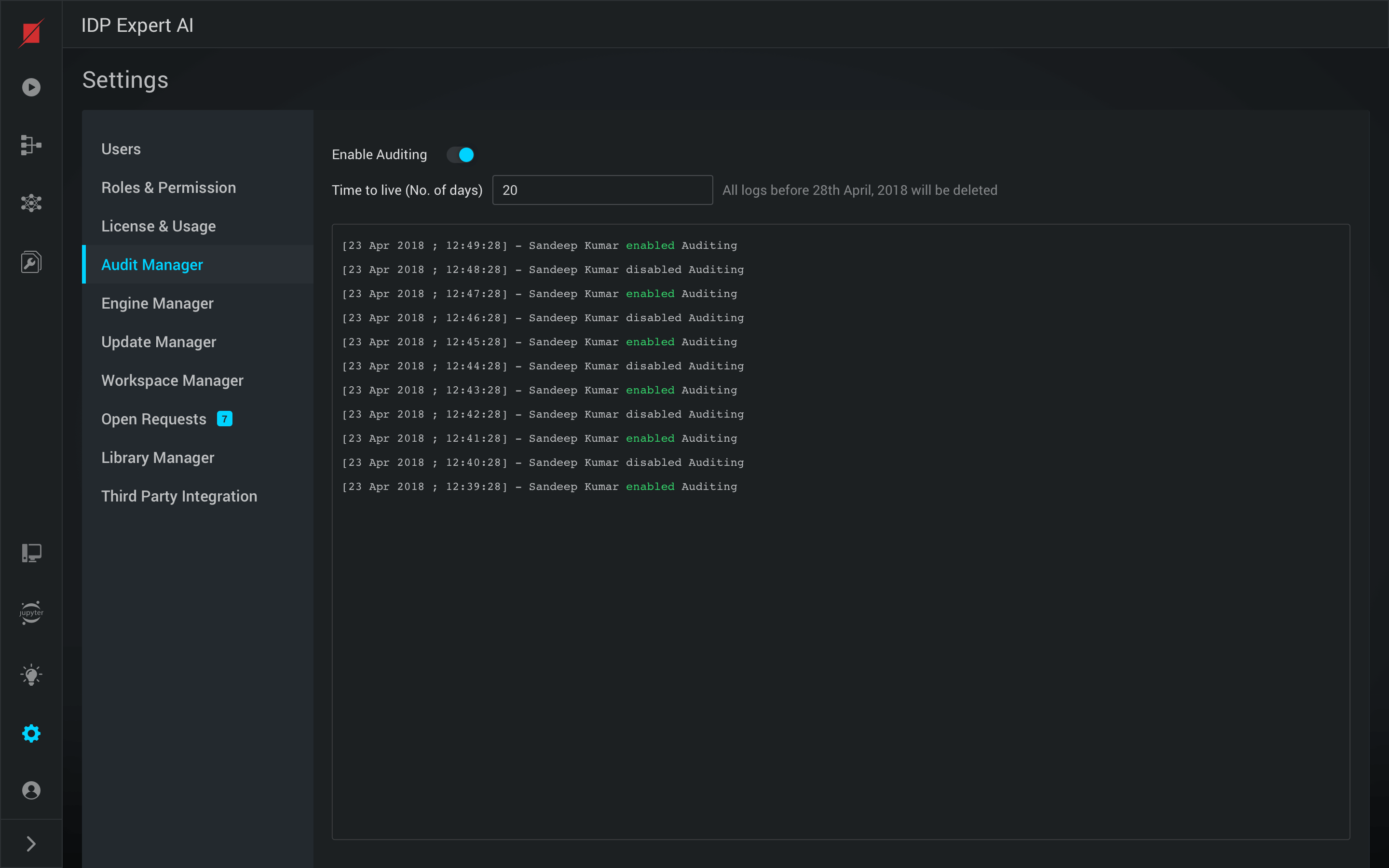Viewport: 1389px width, 868px height.
Task: Select the Users settings menu item
Action: [121, 149]
